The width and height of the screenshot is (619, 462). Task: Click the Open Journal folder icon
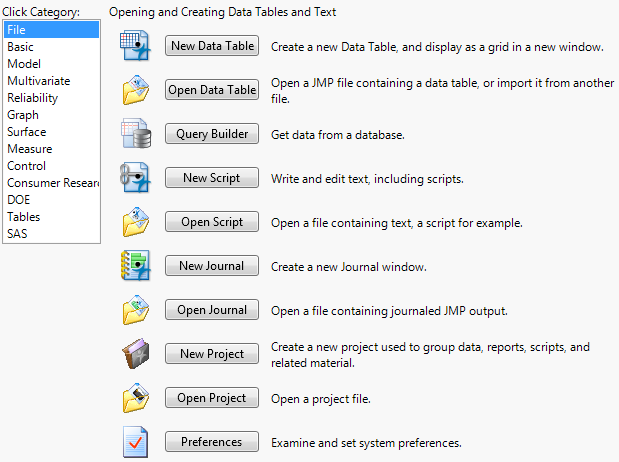pos(134,310)
